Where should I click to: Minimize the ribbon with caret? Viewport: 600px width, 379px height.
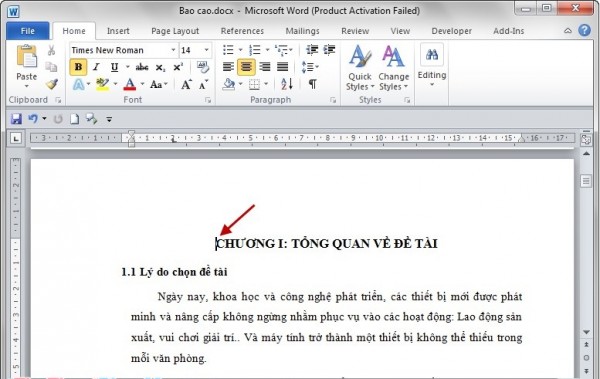(568, 31)
